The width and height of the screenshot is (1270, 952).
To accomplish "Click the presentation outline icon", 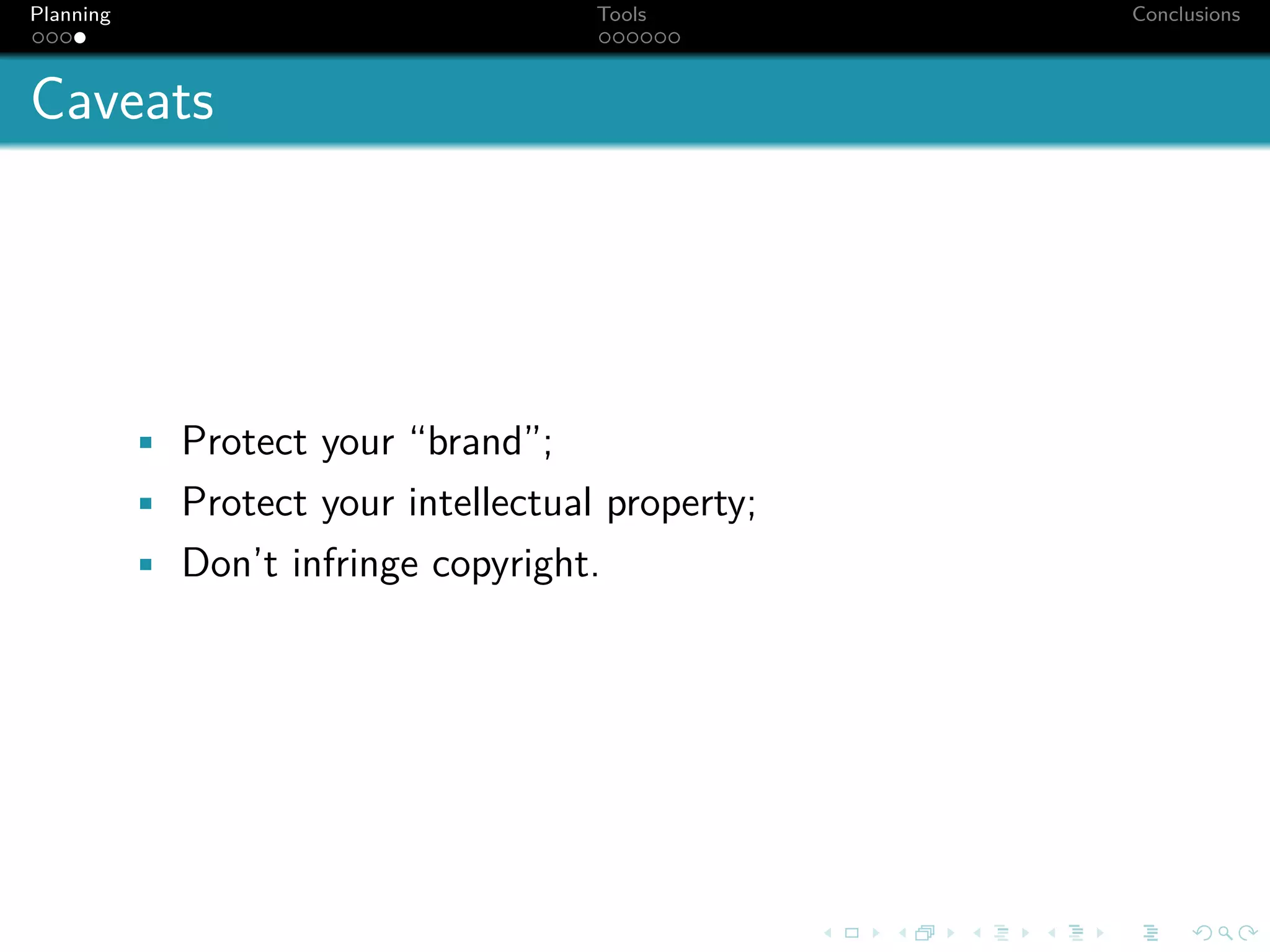I will coord(1151,933).
